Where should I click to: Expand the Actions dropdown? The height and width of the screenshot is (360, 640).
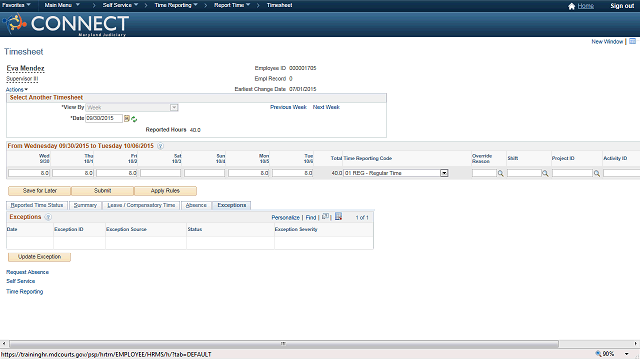(17, 89)
